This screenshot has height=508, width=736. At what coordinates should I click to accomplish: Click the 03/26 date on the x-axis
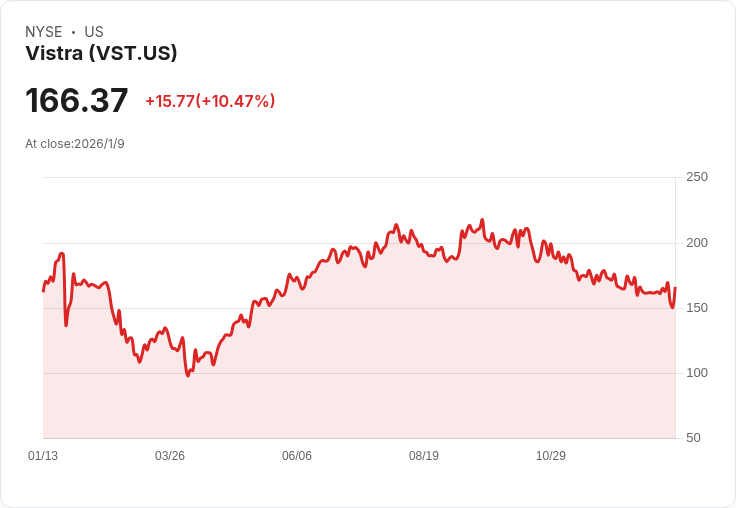(170, 456)
